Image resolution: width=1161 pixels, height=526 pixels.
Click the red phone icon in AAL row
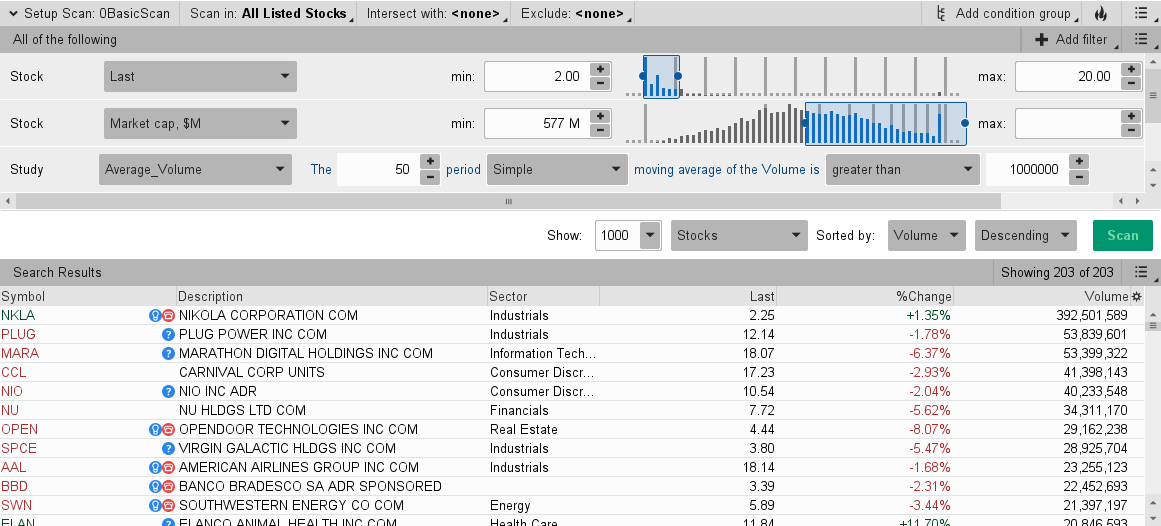pyautogui.click(x=168, y=467)
